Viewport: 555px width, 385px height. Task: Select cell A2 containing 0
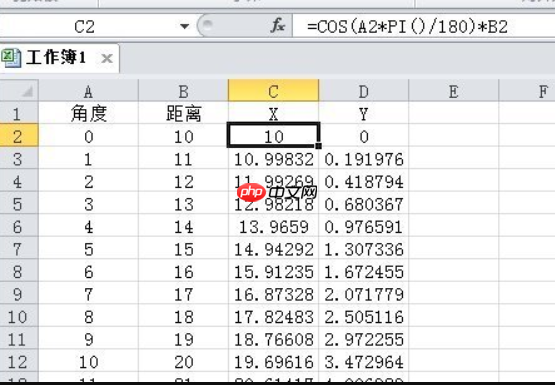click(88, 136)
